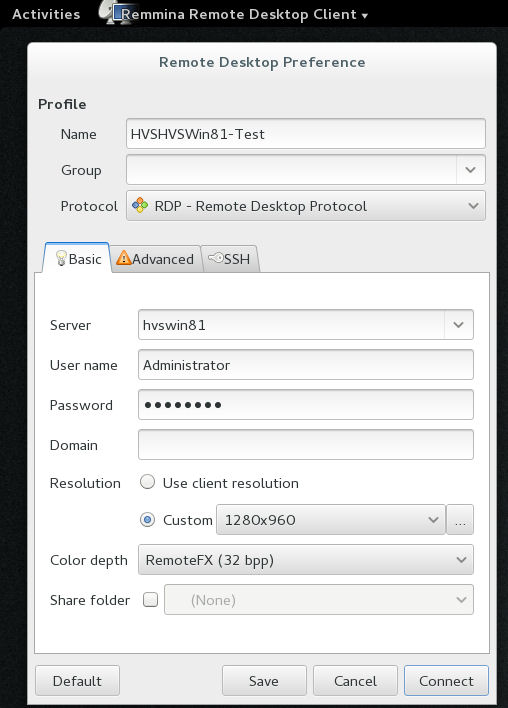
Task: Click the RDP protocol icon
Action: coord(140,205)
